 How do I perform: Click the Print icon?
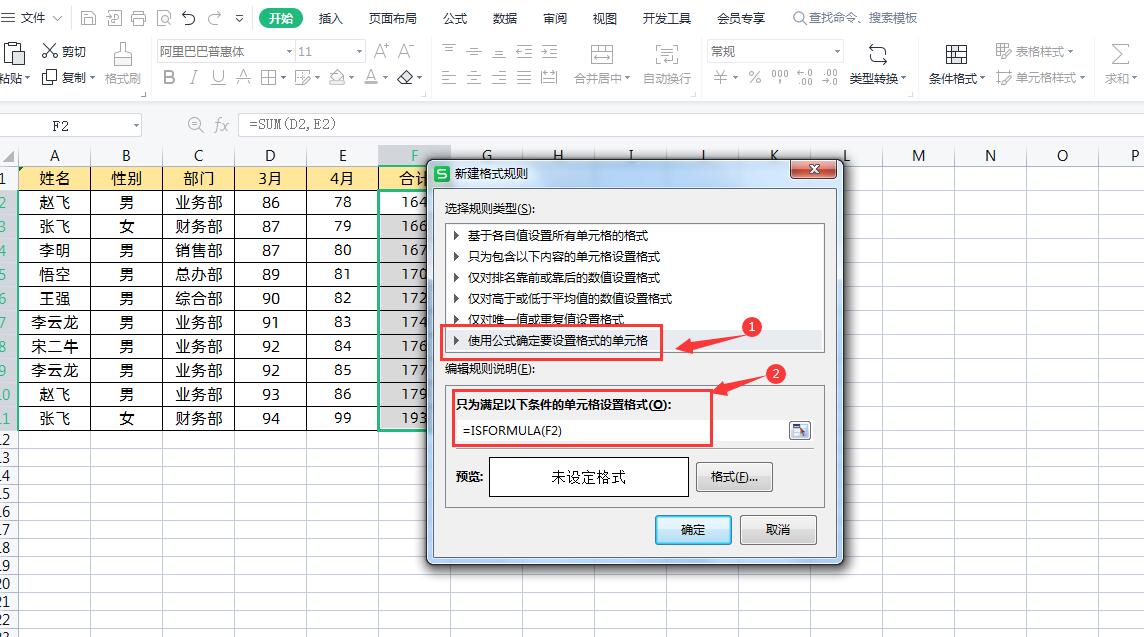[138, 18]
